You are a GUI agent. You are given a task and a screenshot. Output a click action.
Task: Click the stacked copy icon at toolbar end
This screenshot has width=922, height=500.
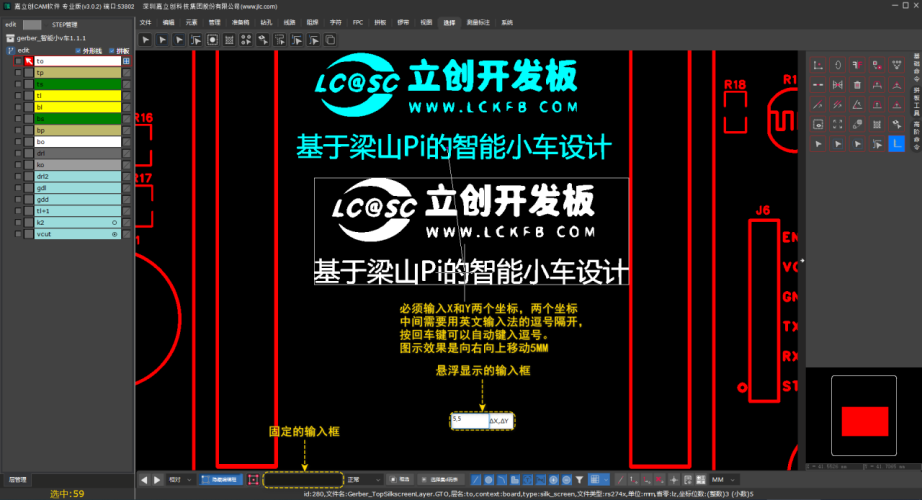(330, 40)
